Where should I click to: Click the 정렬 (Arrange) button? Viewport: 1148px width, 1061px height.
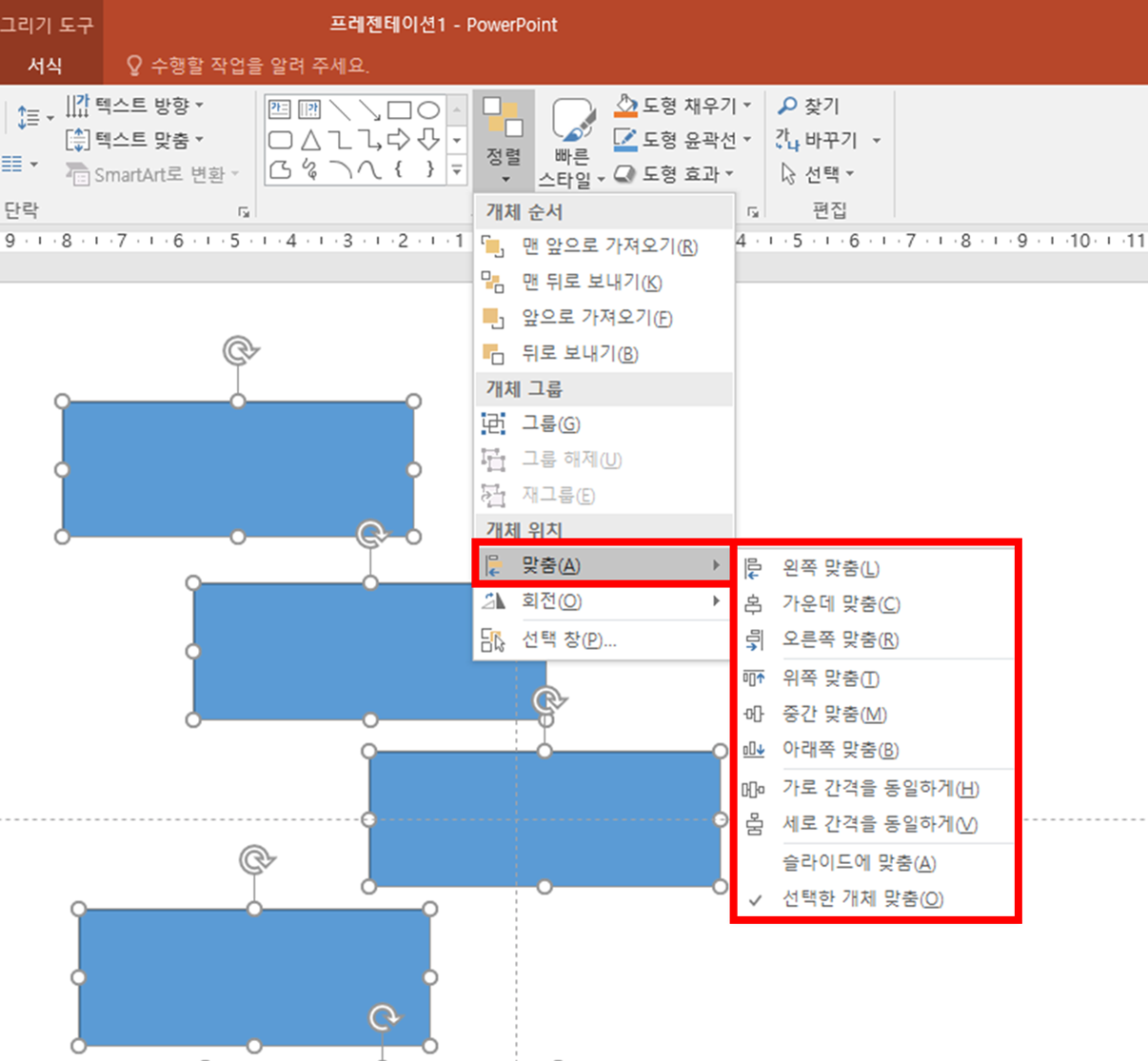pyautogui.click(x=504, y=141)
